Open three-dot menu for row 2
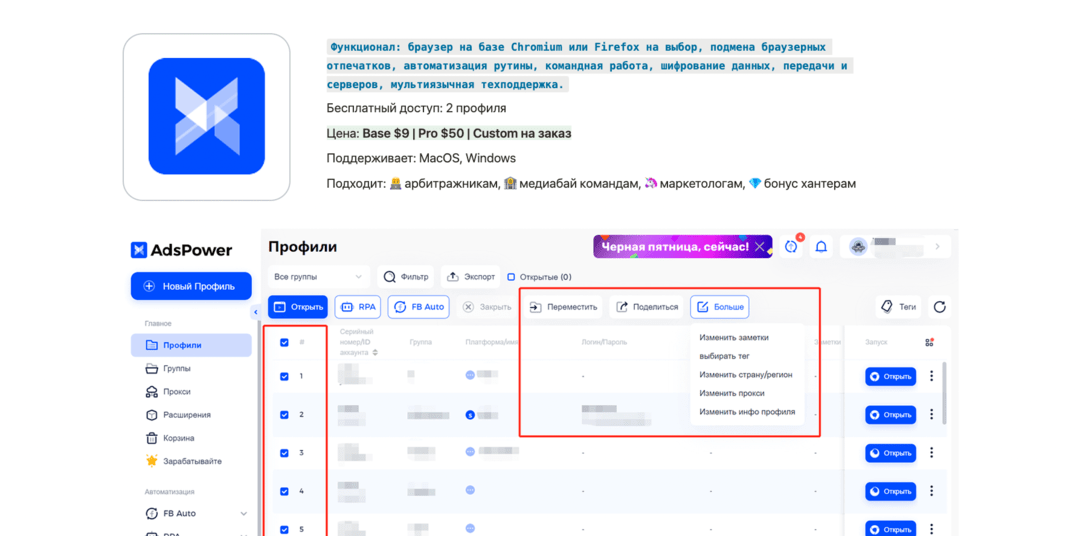 (x=932, y=415)
